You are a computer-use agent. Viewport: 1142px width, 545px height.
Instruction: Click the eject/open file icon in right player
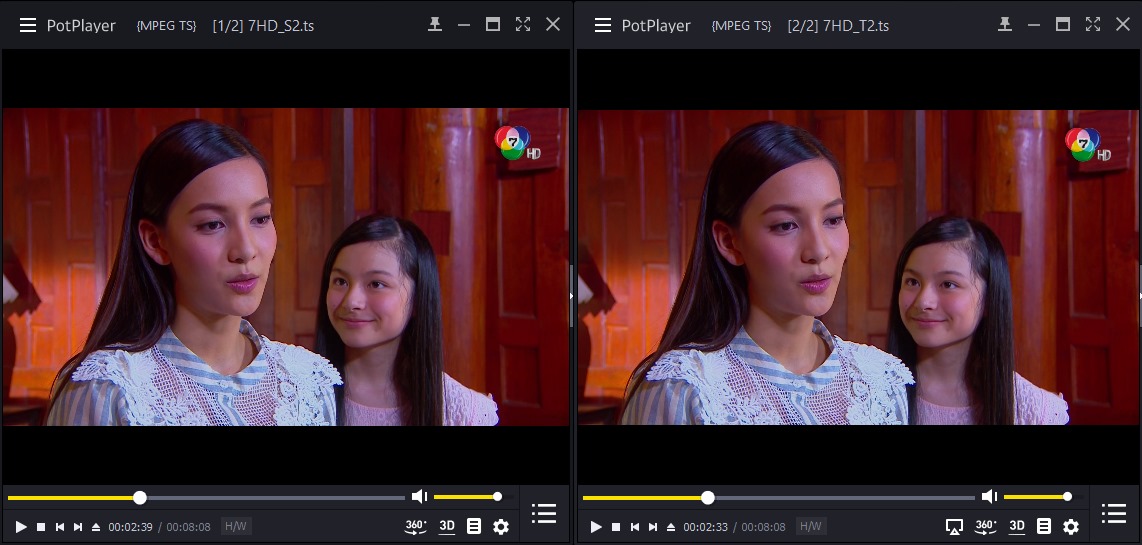671,527
